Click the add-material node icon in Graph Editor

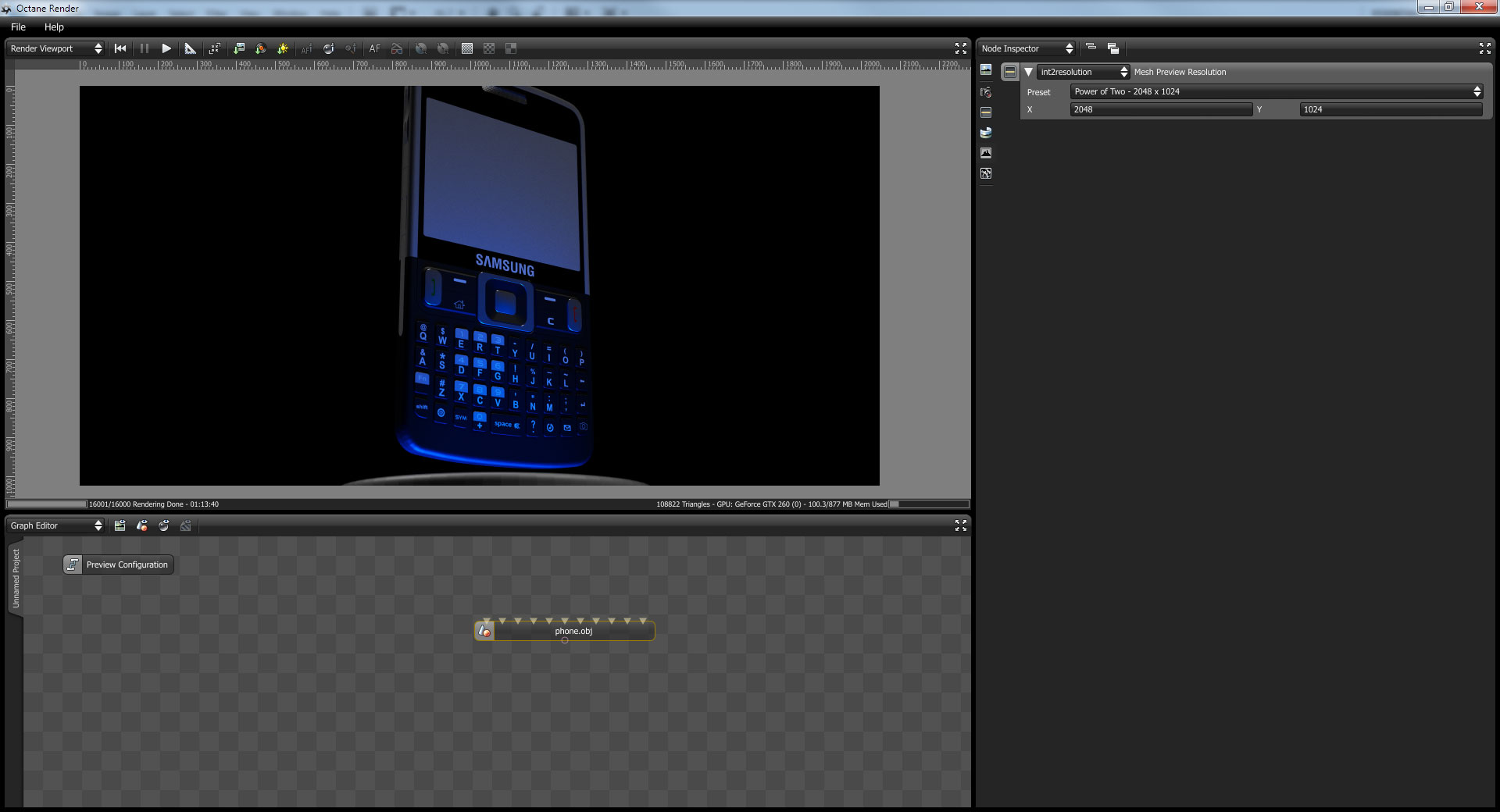[141, 525]
